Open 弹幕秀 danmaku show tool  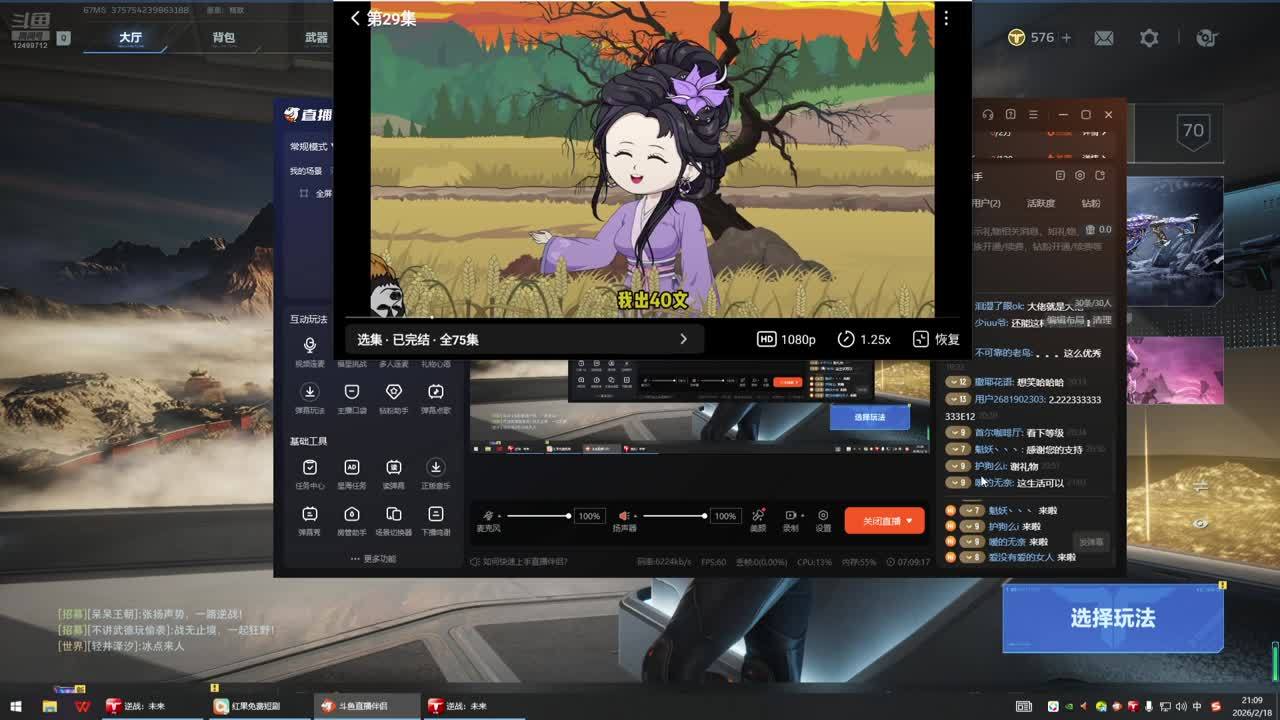tap(310, 520)
